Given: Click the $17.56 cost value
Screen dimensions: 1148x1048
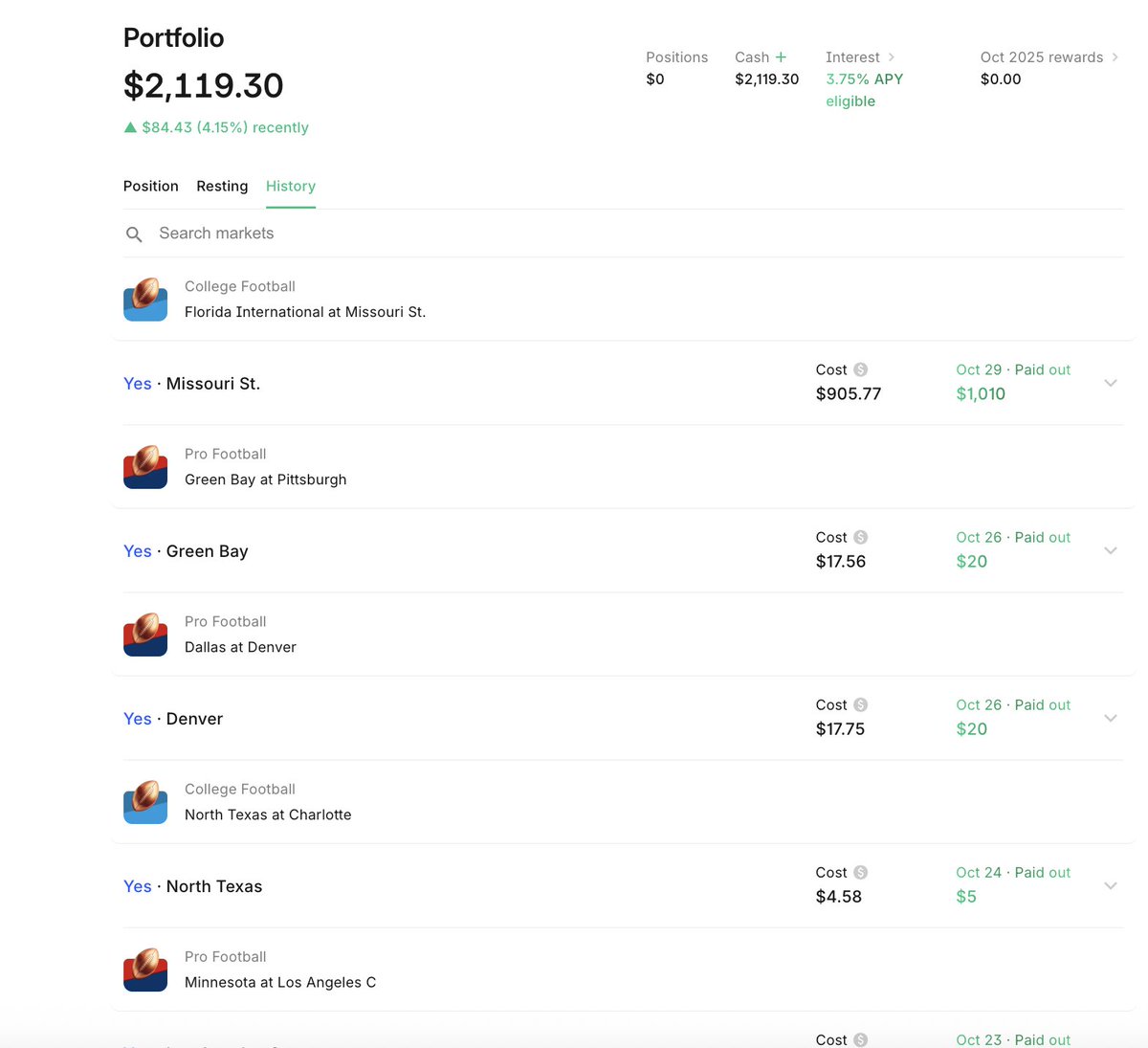Looking at the screenshot, I should click(x=841, y=561).
